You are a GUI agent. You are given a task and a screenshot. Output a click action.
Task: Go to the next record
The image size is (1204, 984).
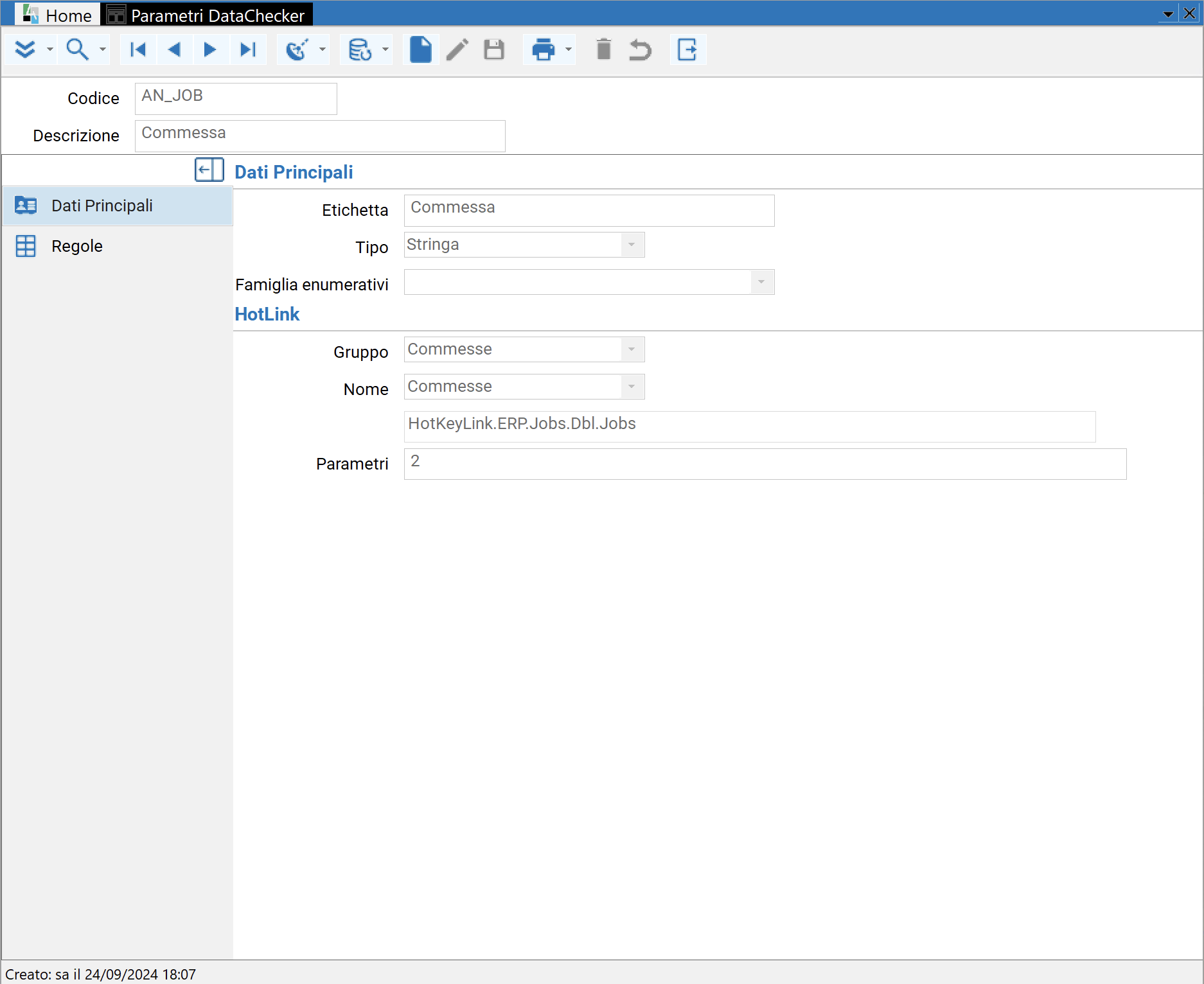click(x=210, y=49)
